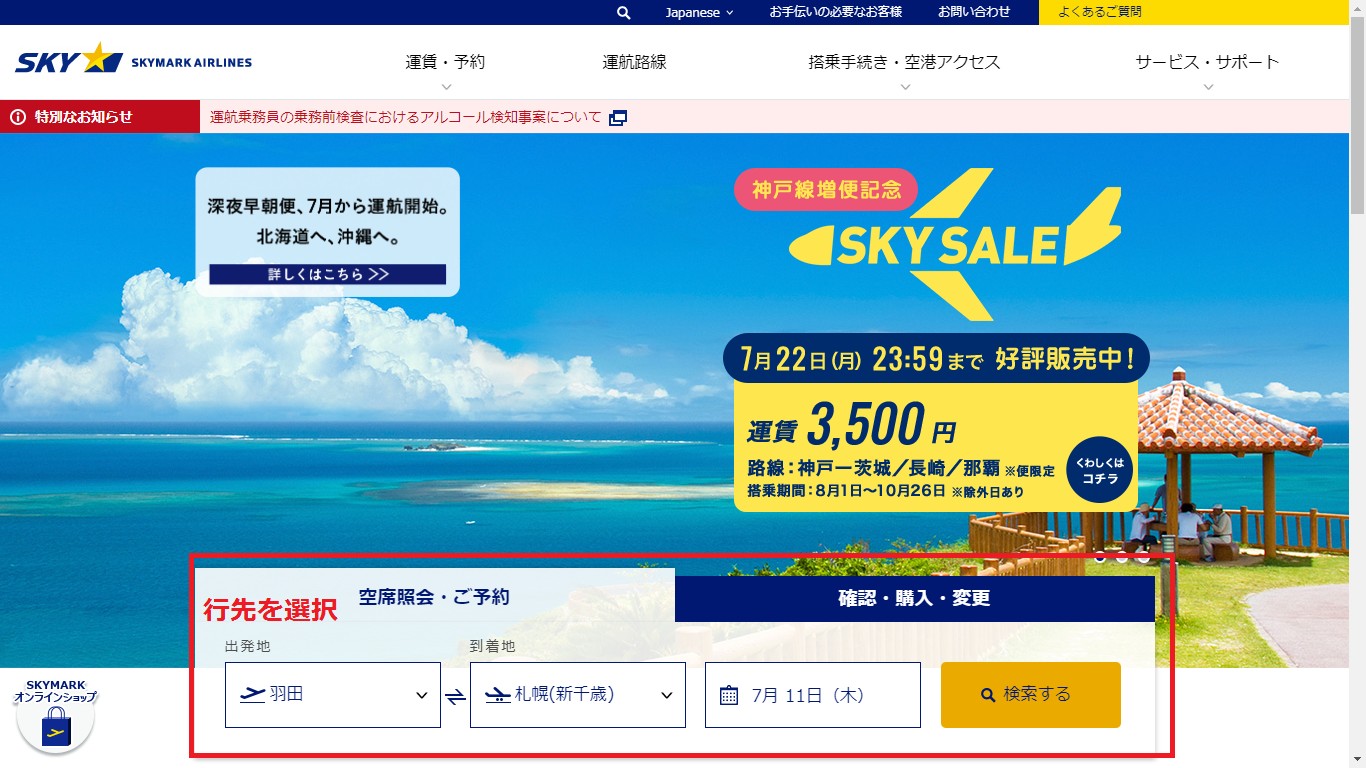
Task: Click the 検索する search button
Action: (1031, 695)
